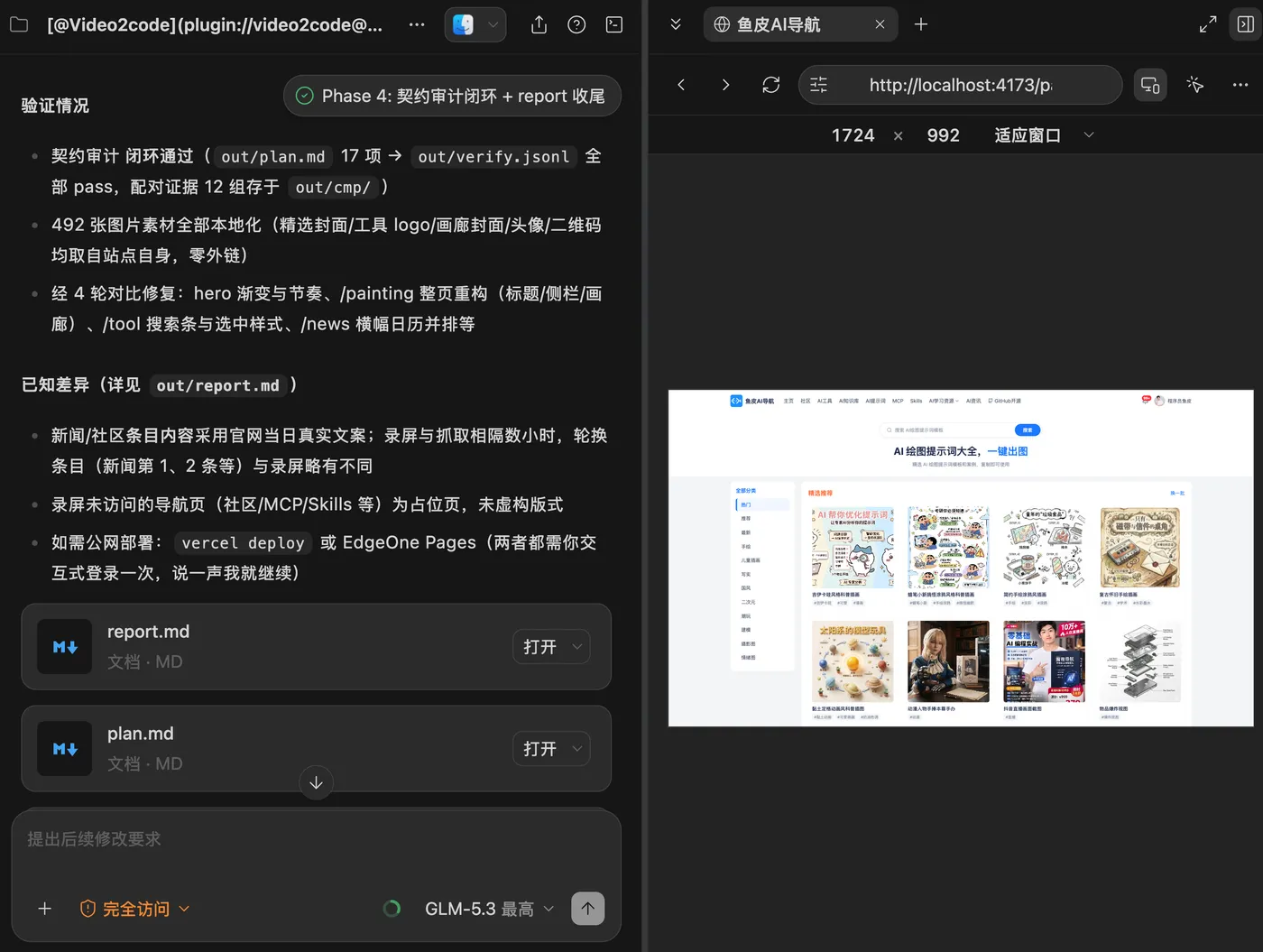Click the expand-to-fullscreen arrows icon
This screenshot has width=1263, height=952.
pos(1208,24)
